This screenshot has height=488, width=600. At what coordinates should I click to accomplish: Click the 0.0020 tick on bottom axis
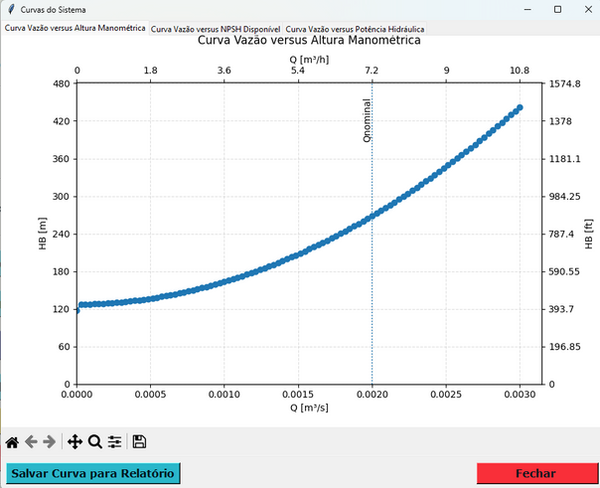[372, 394]
